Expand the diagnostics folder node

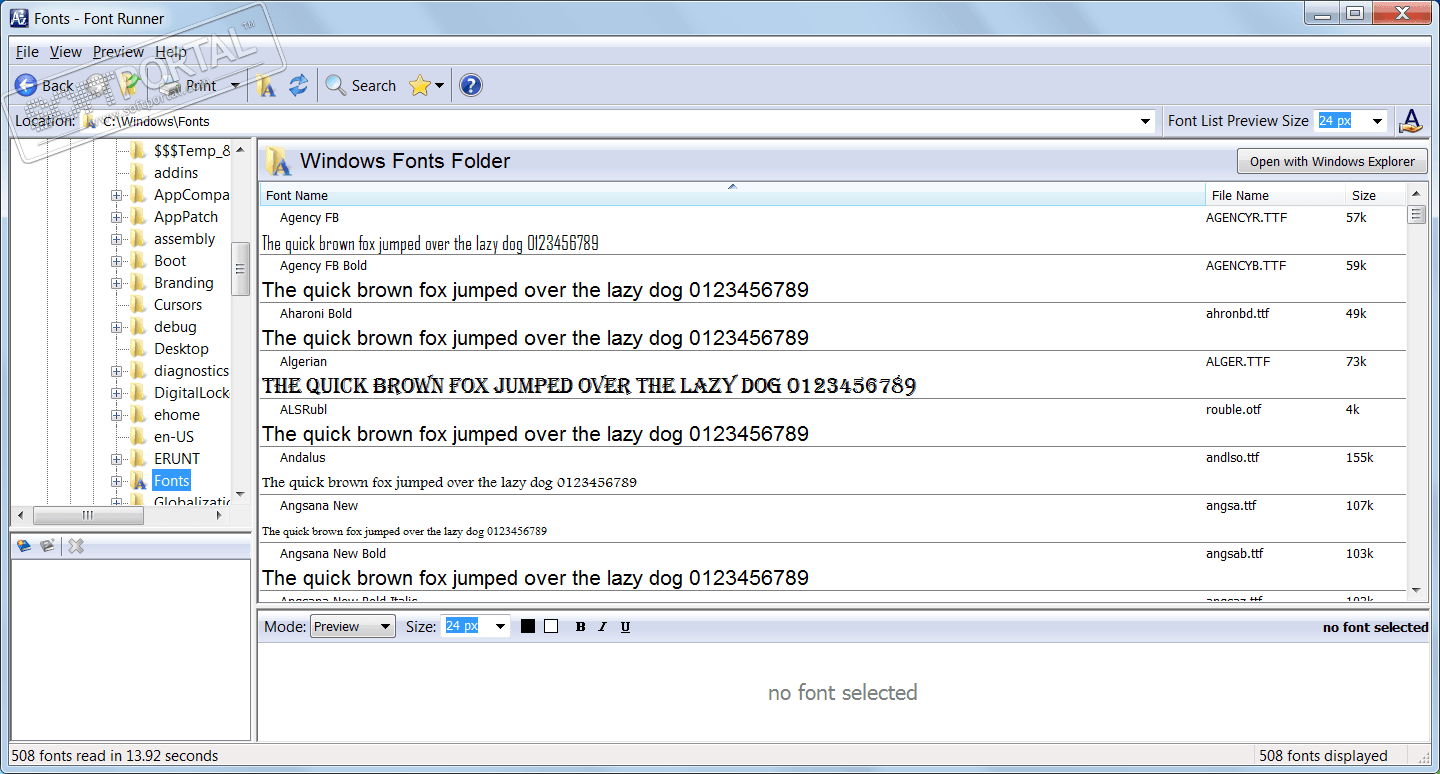coord(116,371)
